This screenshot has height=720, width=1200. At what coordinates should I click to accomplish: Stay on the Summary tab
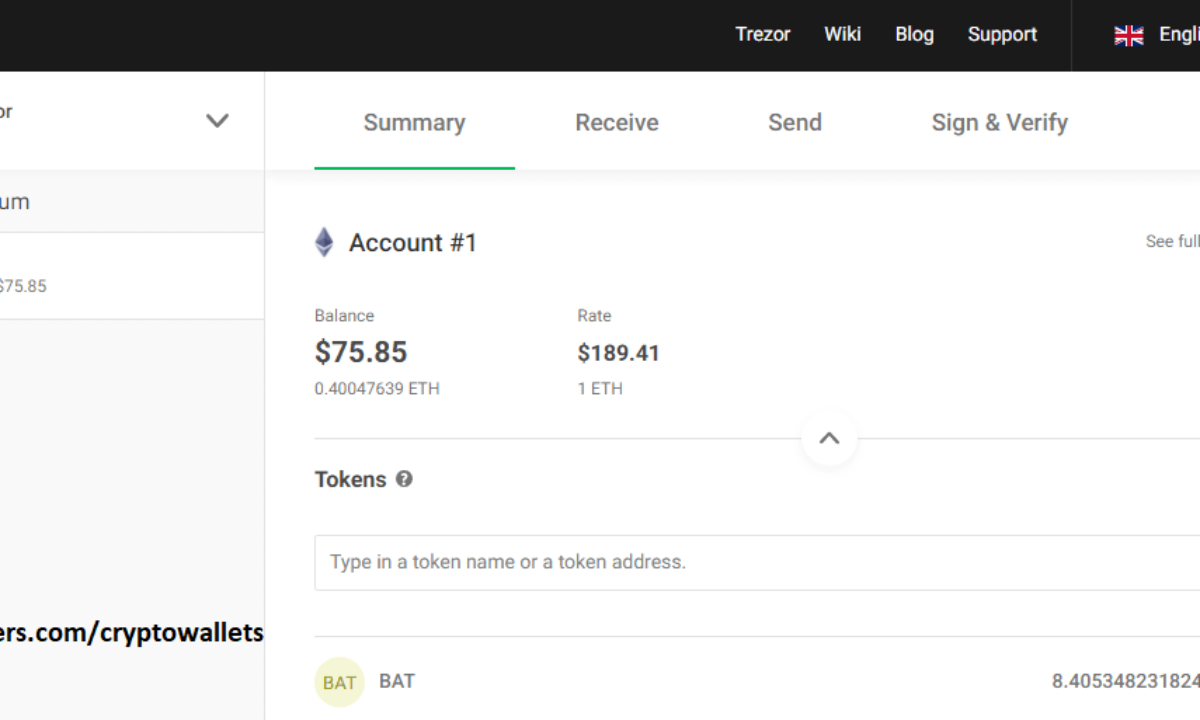(x=414, y=122)
